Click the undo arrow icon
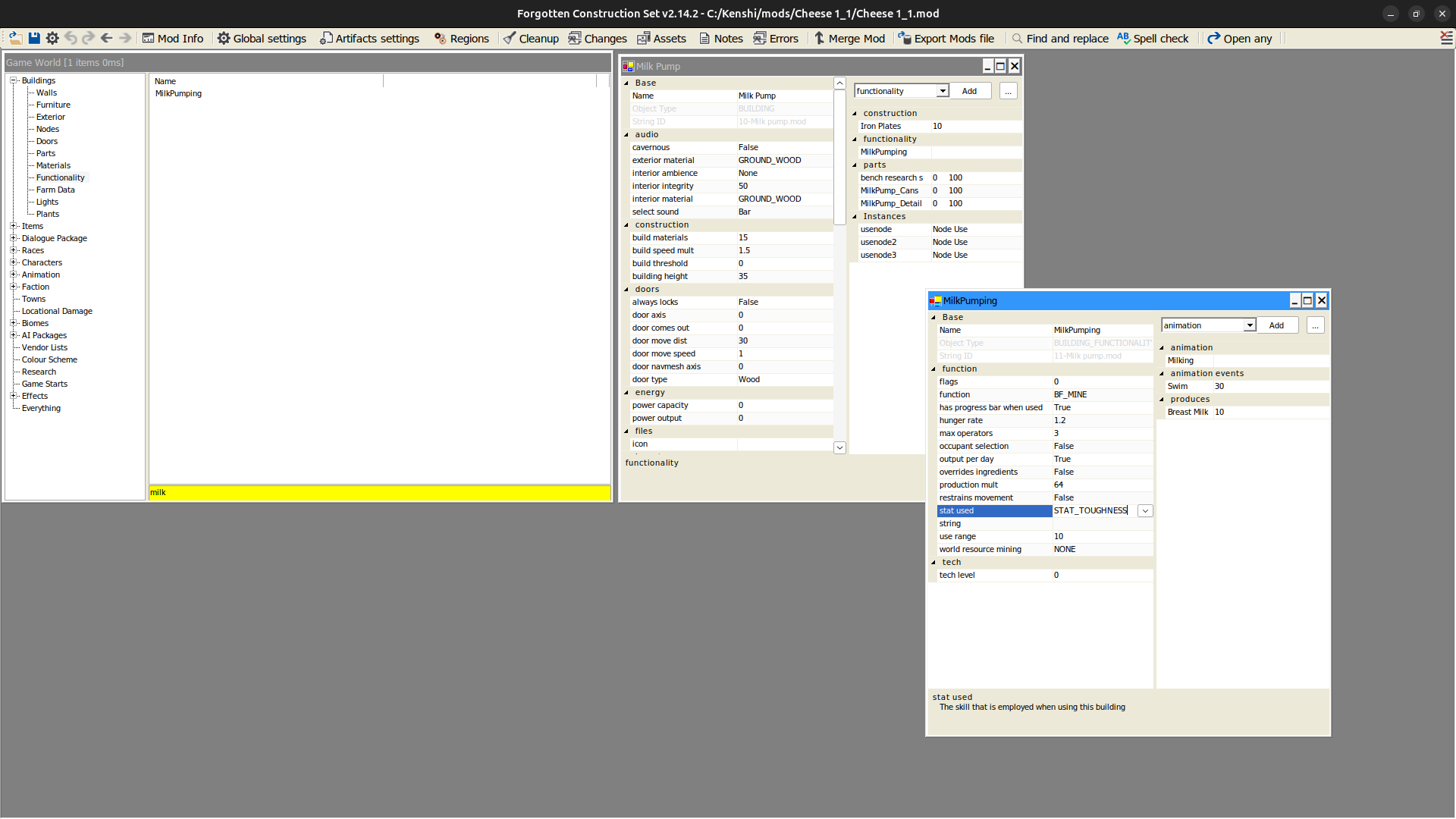The width and height of the screenshot is (1456, 819). coord(71,38)
